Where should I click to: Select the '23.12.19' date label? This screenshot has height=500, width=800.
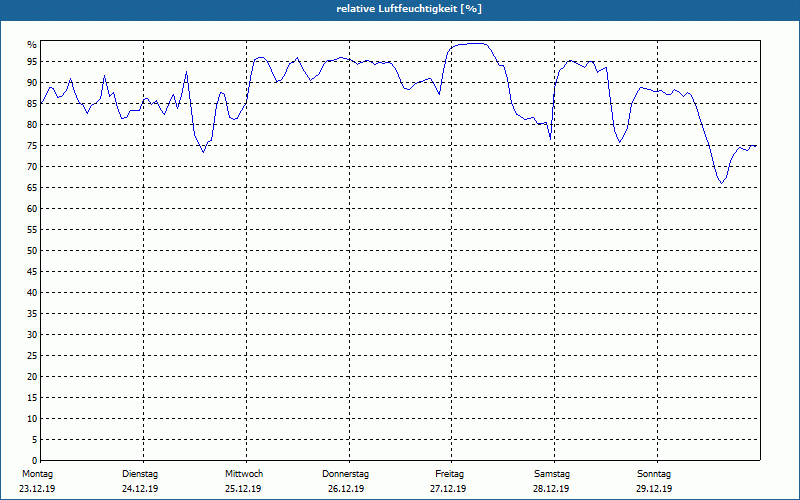[x=37, y=489]
